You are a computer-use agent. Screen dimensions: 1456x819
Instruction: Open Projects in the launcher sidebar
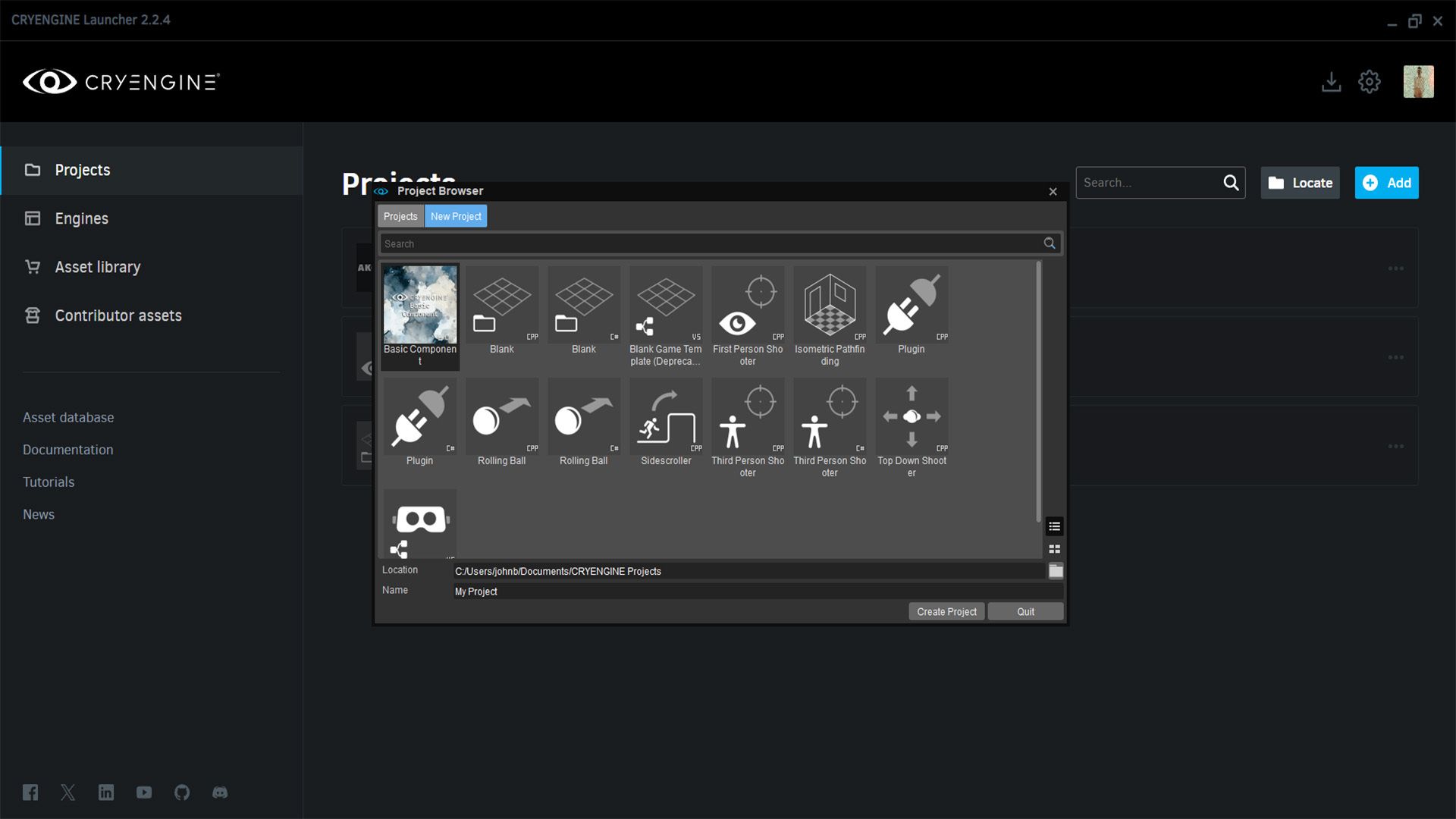[152, 170]
